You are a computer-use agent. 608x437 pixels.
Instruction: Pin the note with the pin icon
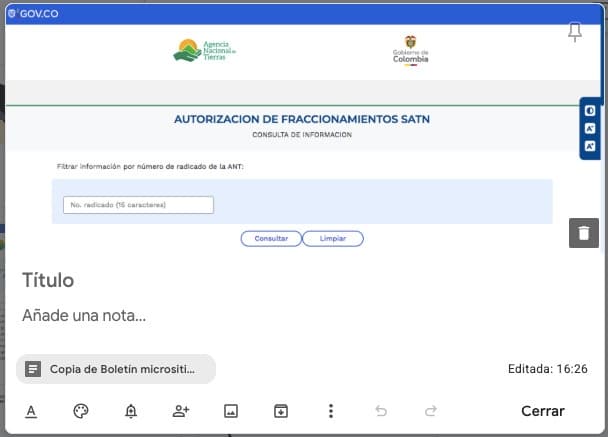[575, 33]
